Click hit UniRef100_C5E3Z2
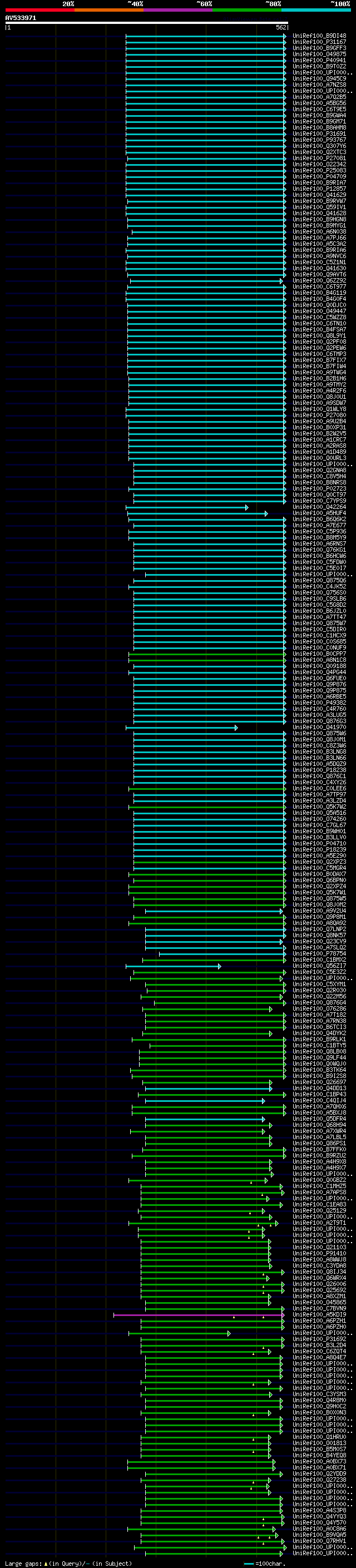Viewport: 356px width, 1568px height. point(319,973)
